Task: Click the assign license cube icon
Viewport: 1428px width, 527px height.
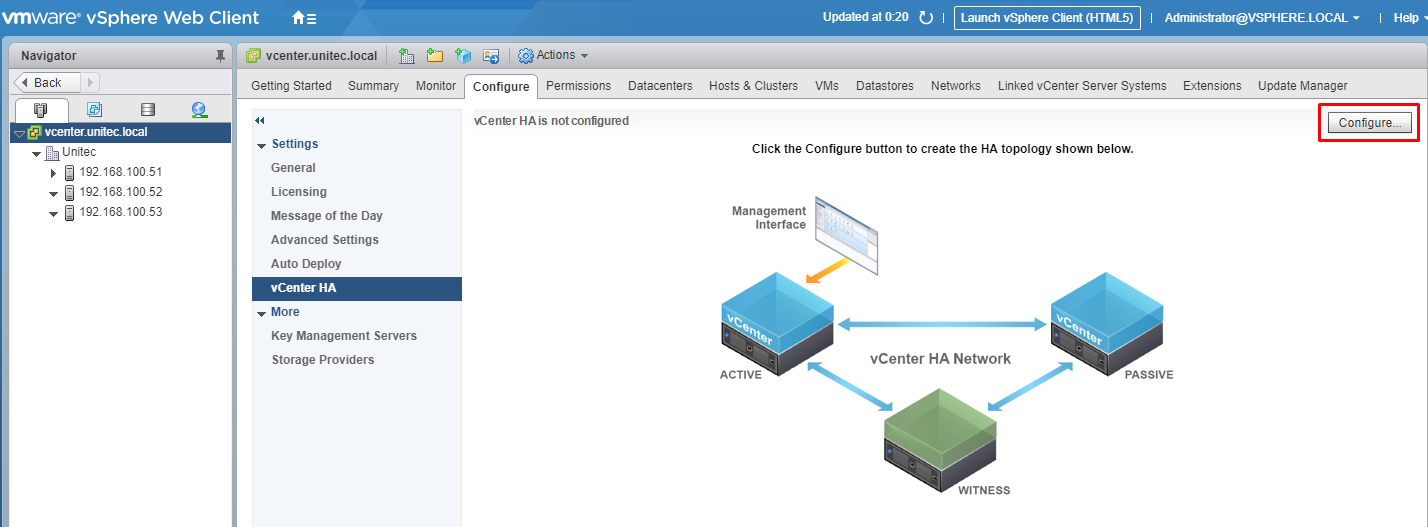Action: [x=463, y=56]
